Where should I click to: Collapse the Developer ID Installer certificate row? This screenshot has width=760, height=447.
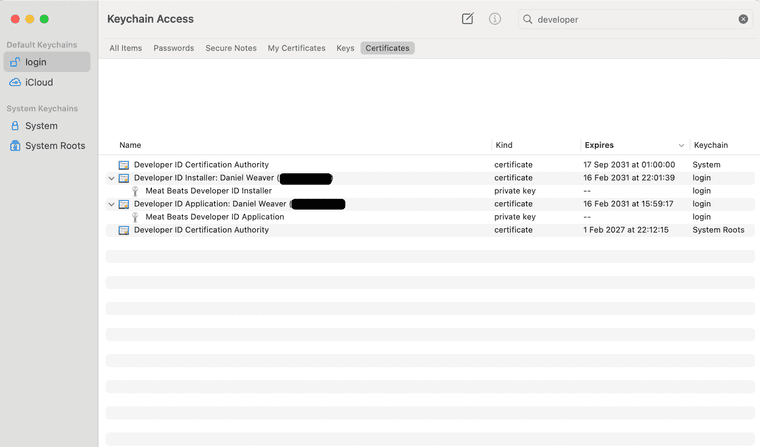coord(111,178)
